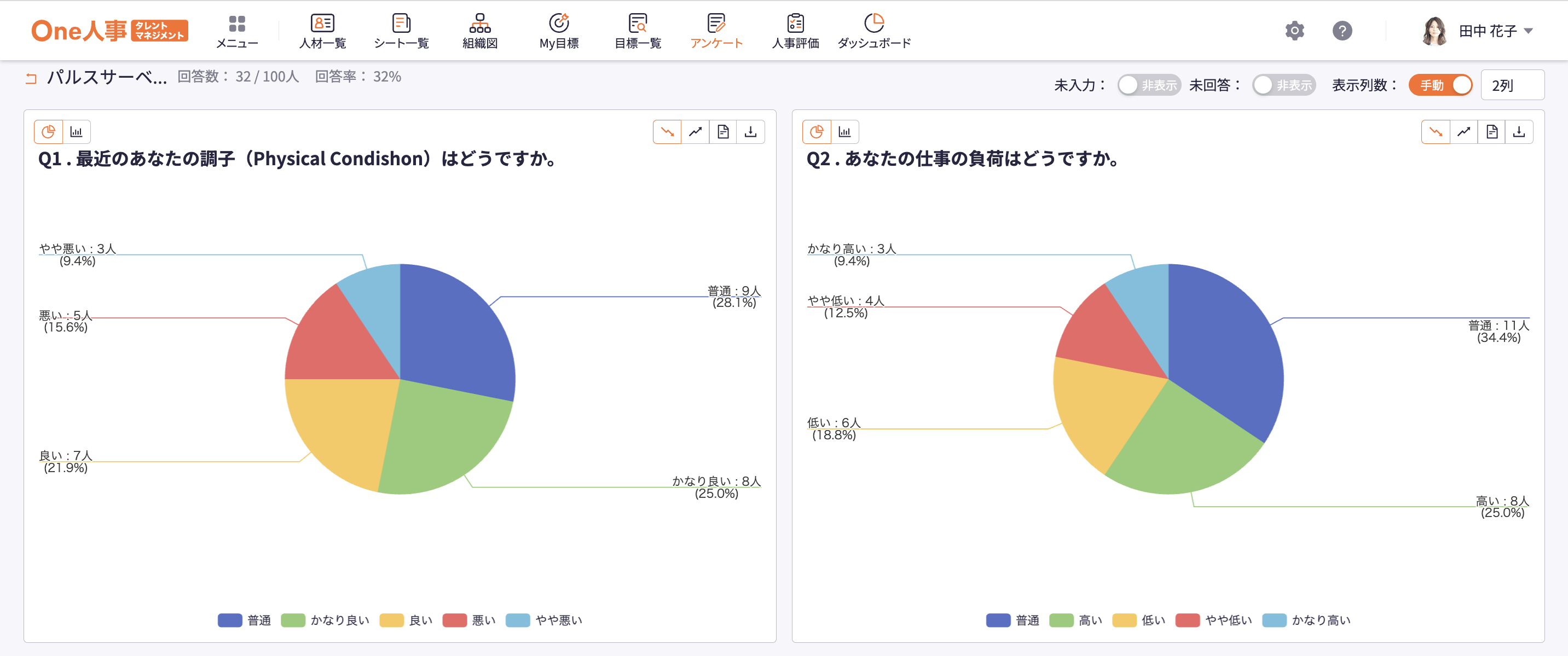Go back via パルスサーベイ return arrow

tap(31, 78)
